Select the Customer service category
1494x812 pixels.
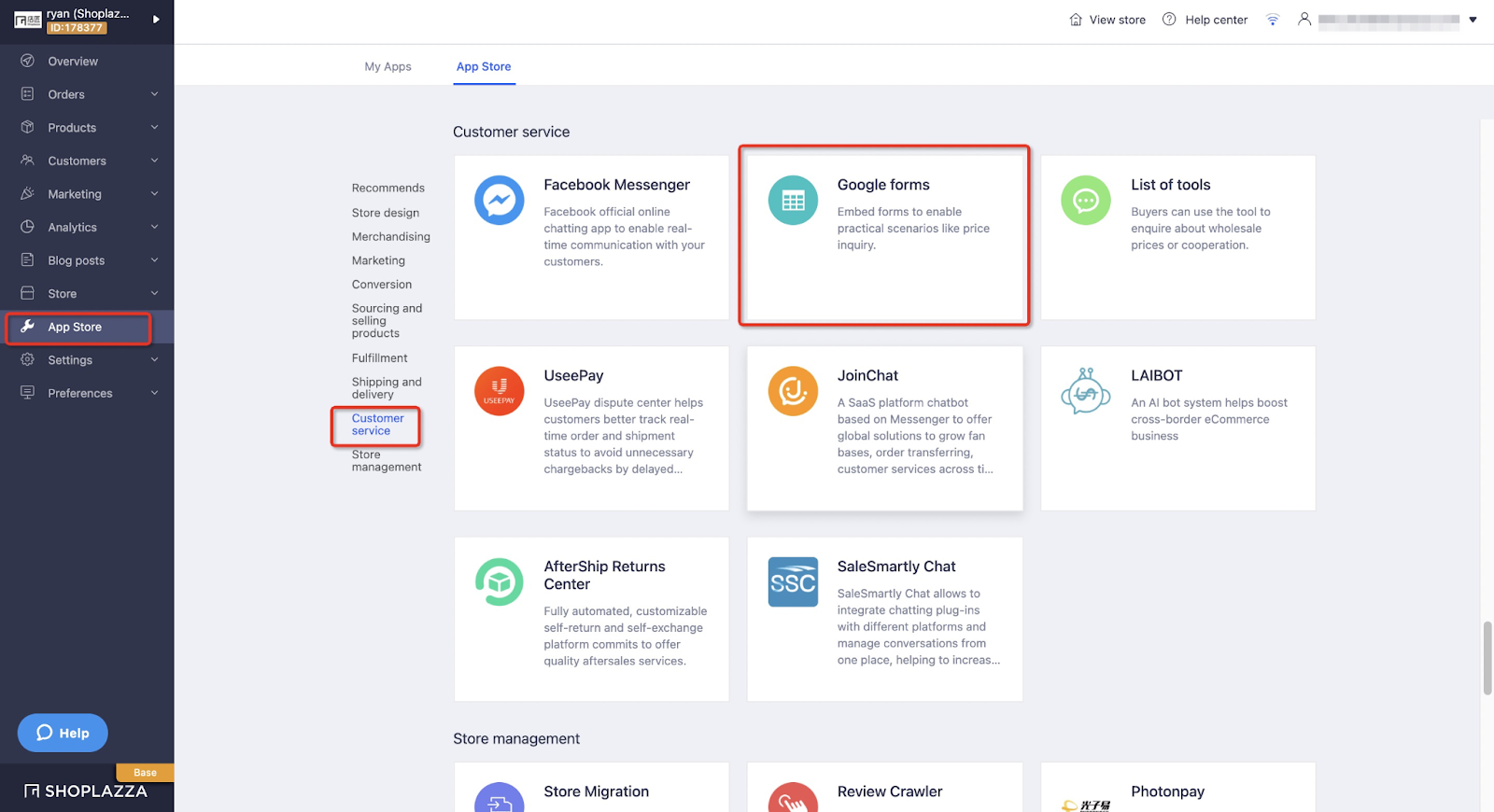click(x=377, y=425)
